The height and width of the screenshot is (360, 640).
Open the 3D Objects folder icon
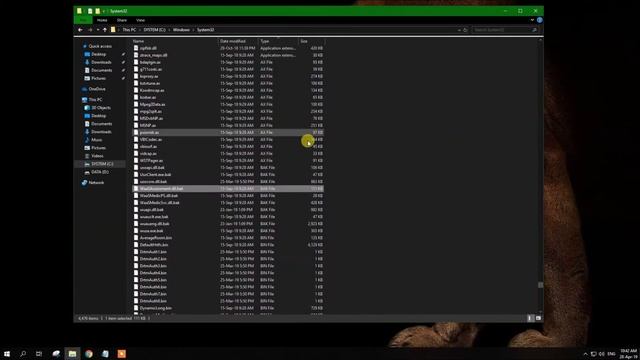click(87, 108)
